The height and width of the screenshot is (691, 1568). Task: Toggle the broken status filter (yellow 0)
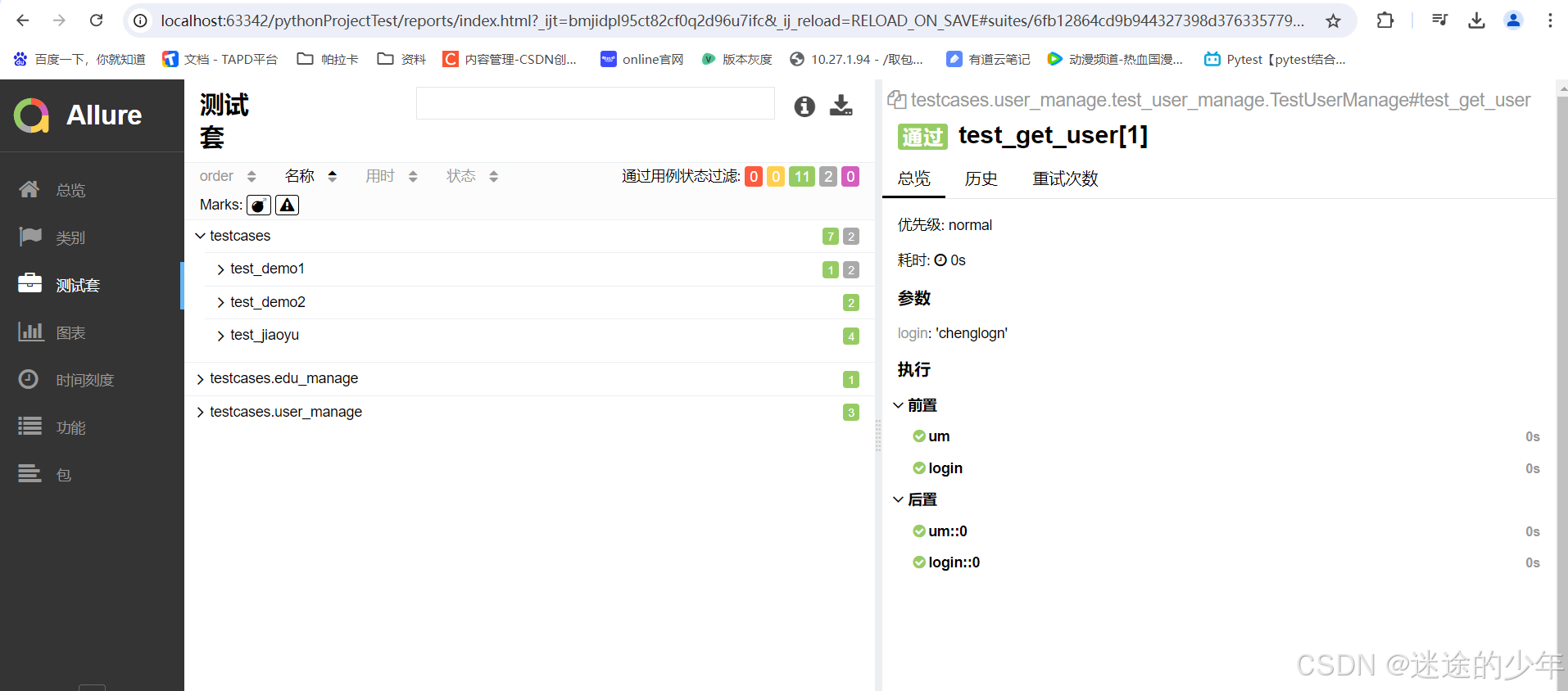tap(776, 176)
